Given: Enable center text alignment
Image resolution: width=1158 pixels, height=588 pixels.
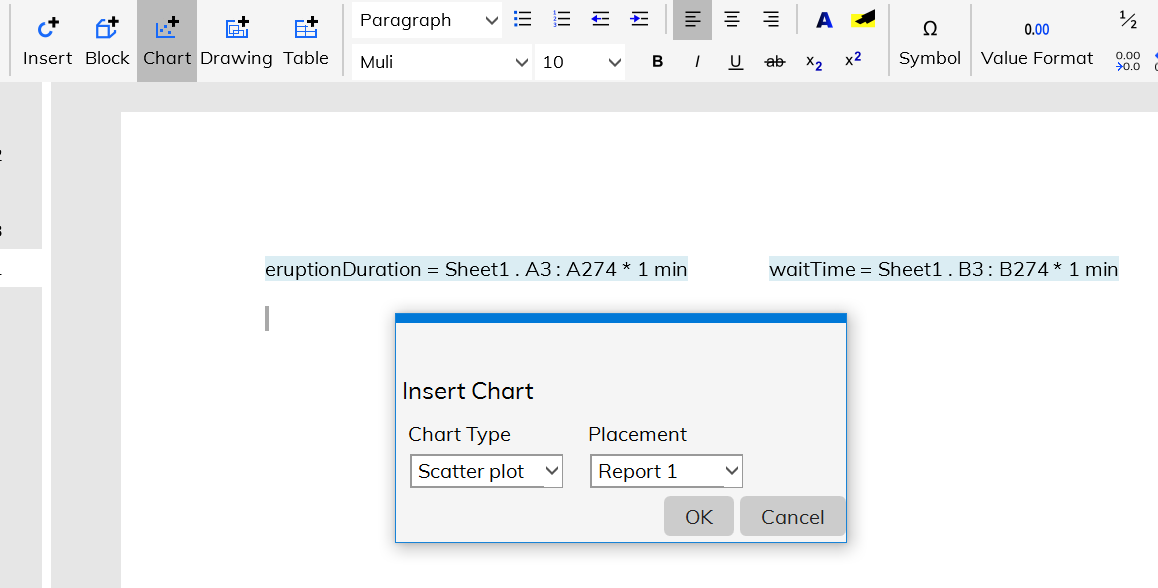Looking at the screenshot, I should pos(732,20).
